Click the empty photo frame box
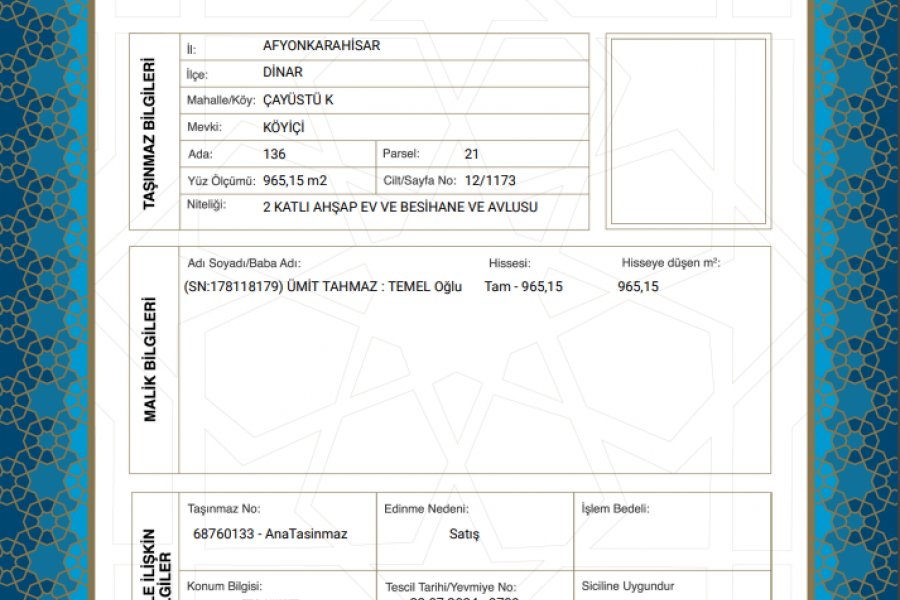The width and height of the screenshot is (900, 600). 688,131
